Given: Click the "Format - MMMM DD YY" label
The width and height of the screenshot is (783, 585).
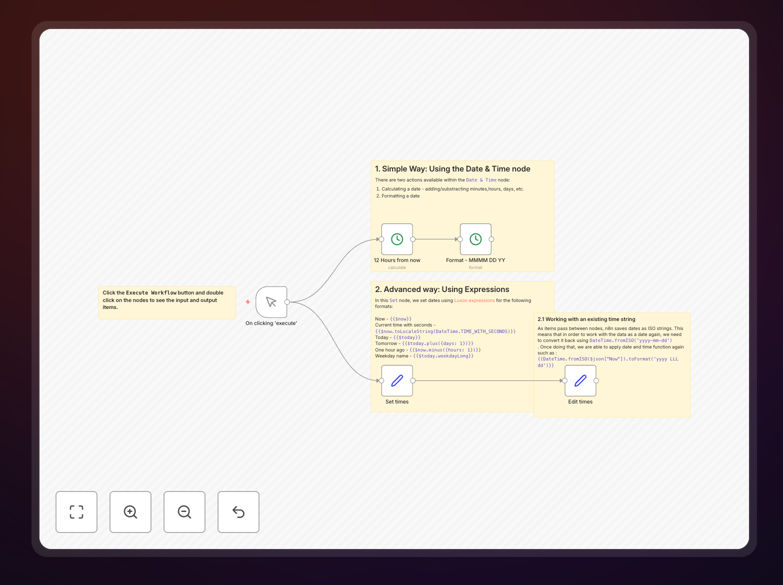Looking at the screenshot, I should coord(475,260).
